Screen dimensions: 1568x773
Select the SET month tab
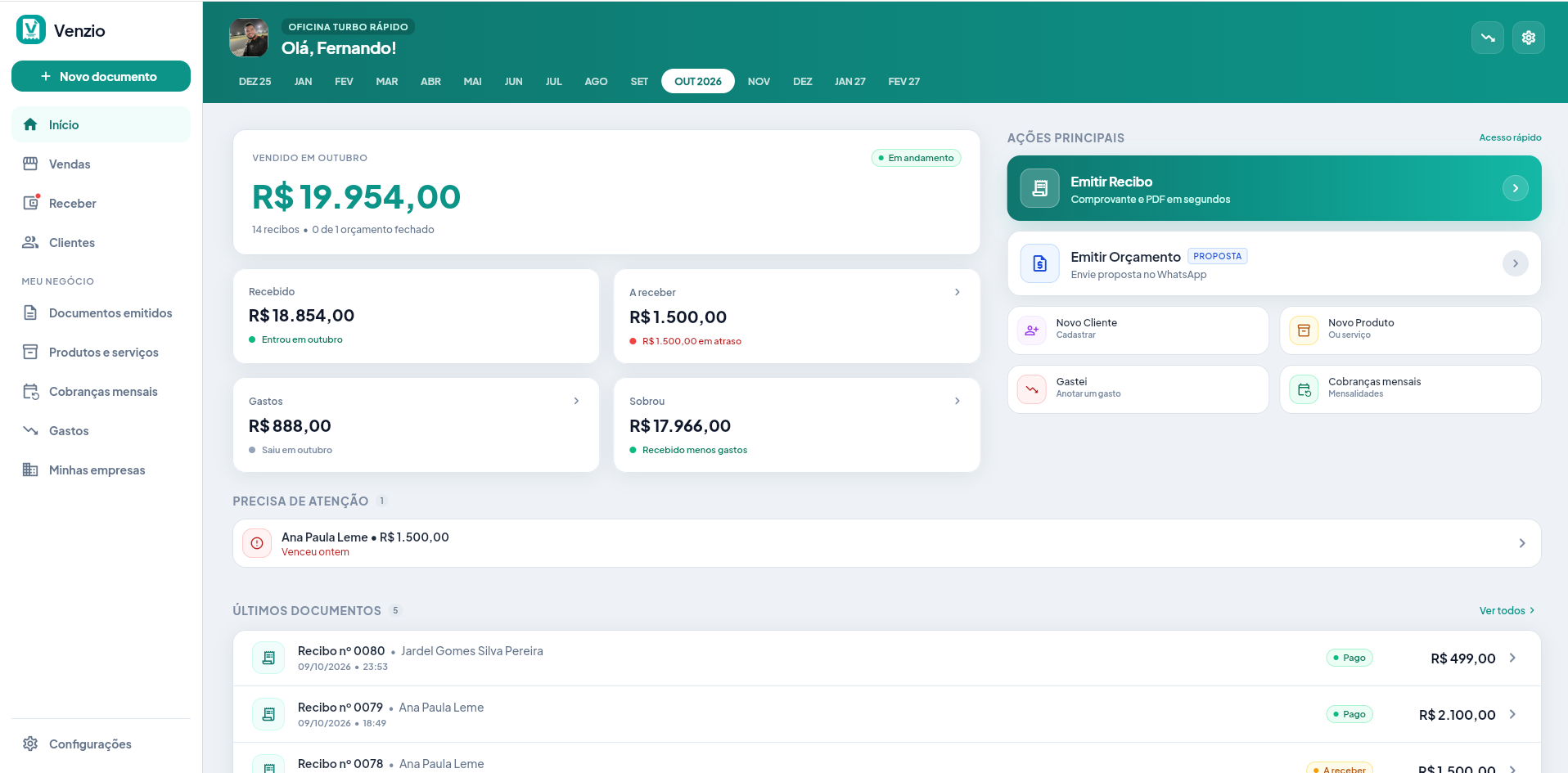click(639, 82)
